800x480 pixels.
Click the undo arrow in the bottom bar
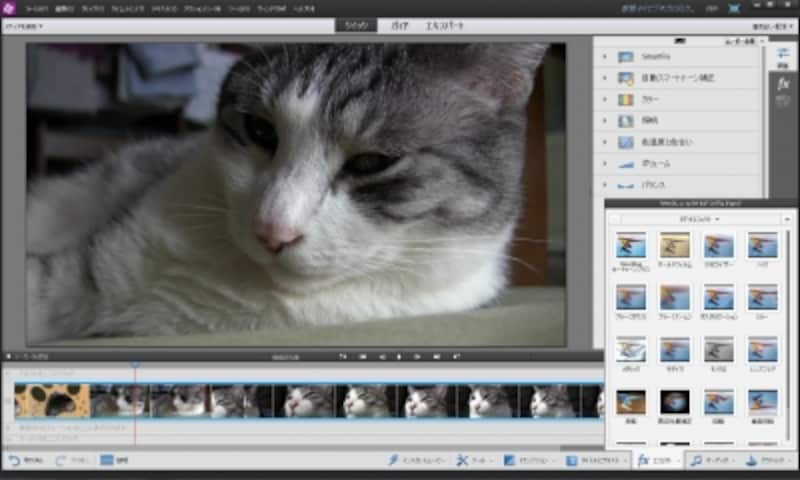14,460
